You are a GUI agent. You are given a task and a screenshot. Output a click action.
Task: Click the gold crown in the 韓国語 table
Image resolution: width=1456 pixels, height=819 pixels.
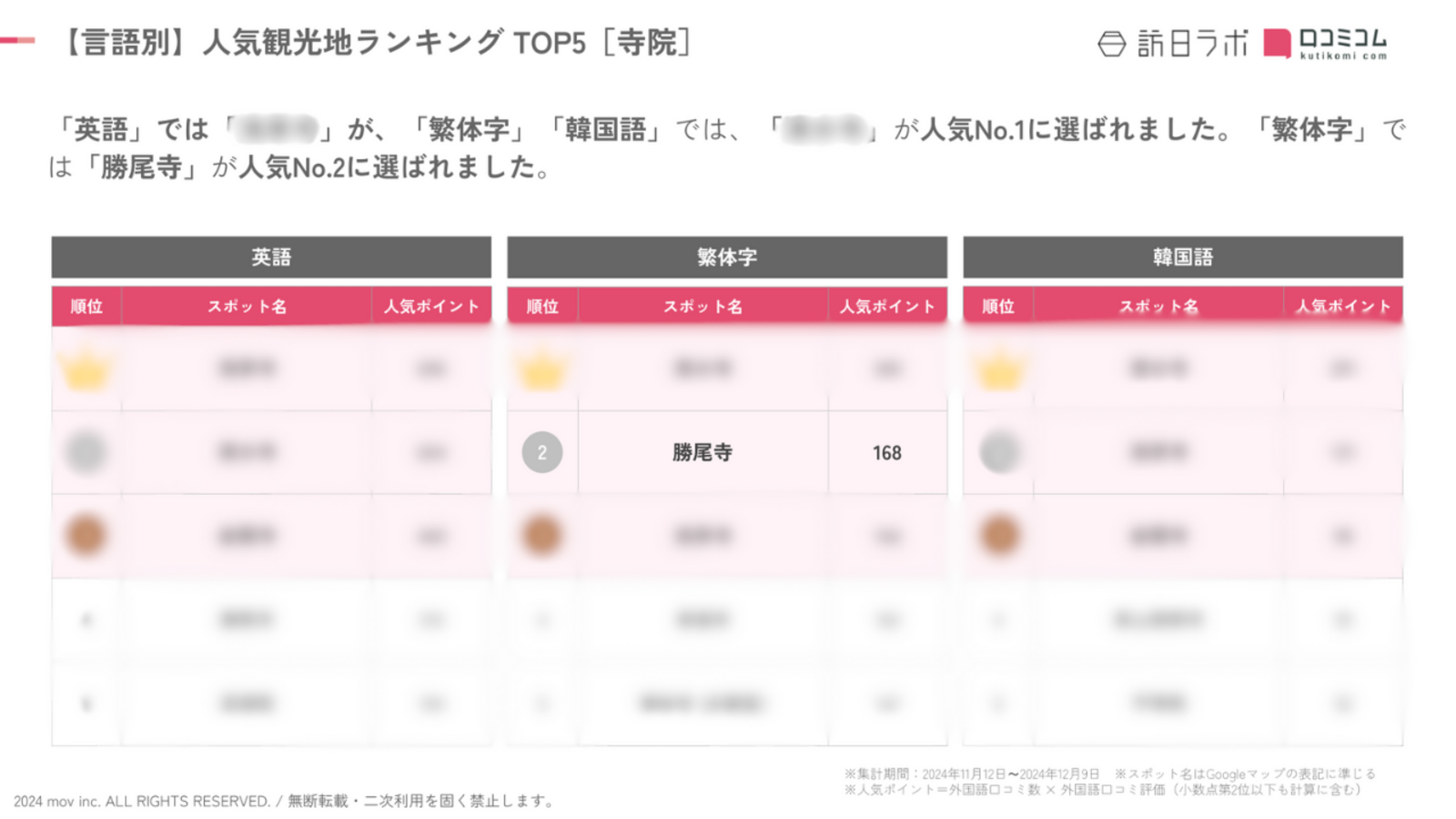point(999,369)
